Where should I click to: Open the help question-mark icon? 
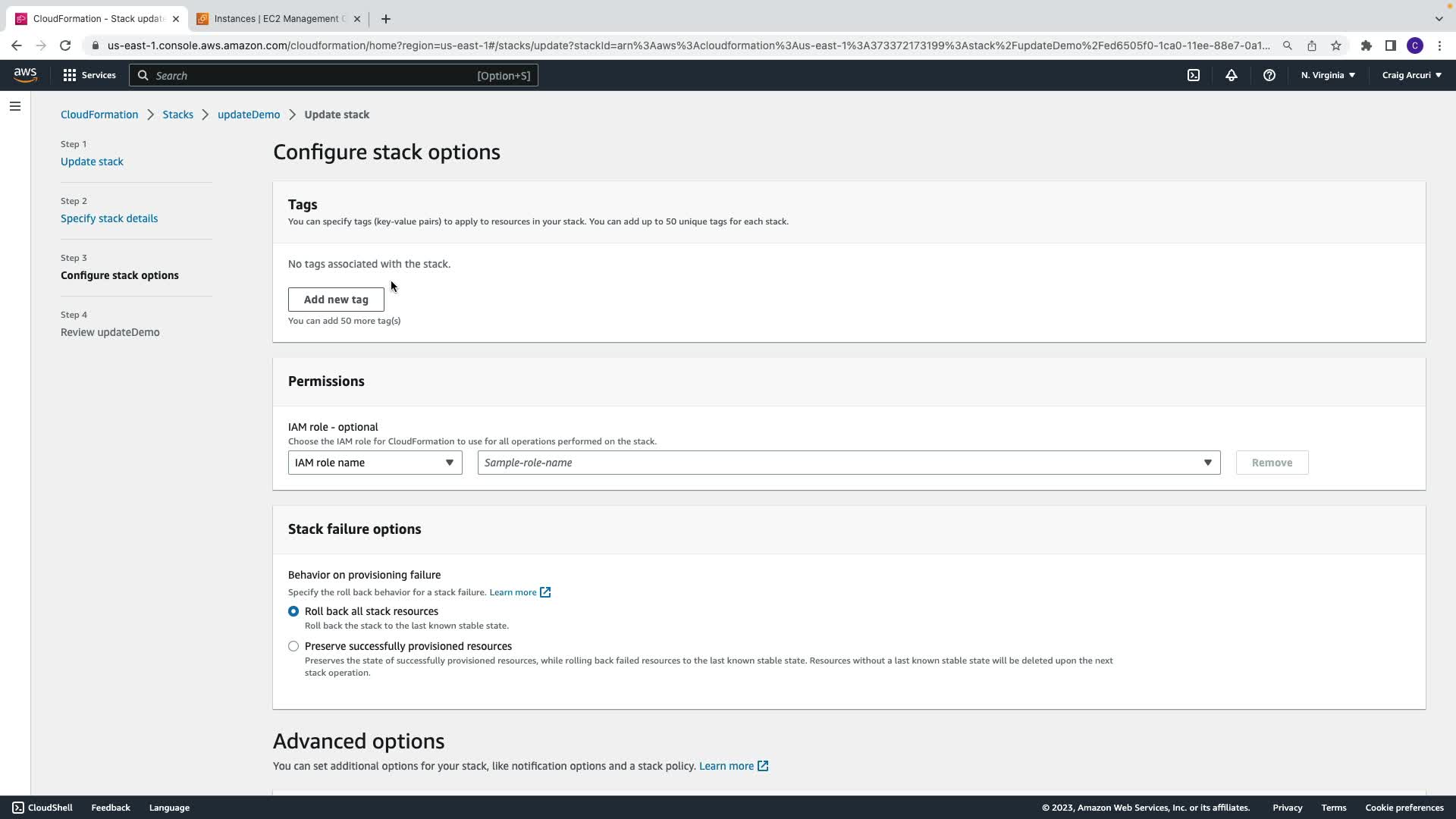point(1269,75)
